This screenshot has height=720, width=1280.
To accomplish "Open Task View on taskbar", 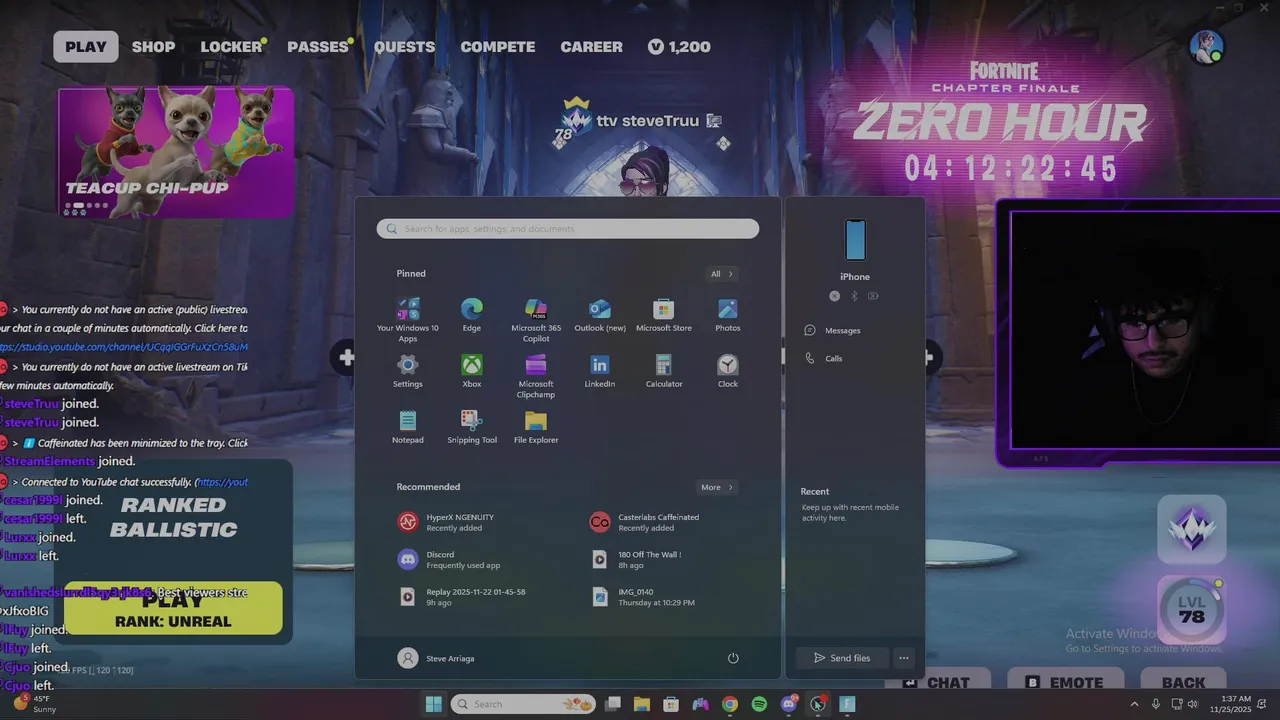I will (613, 704).
